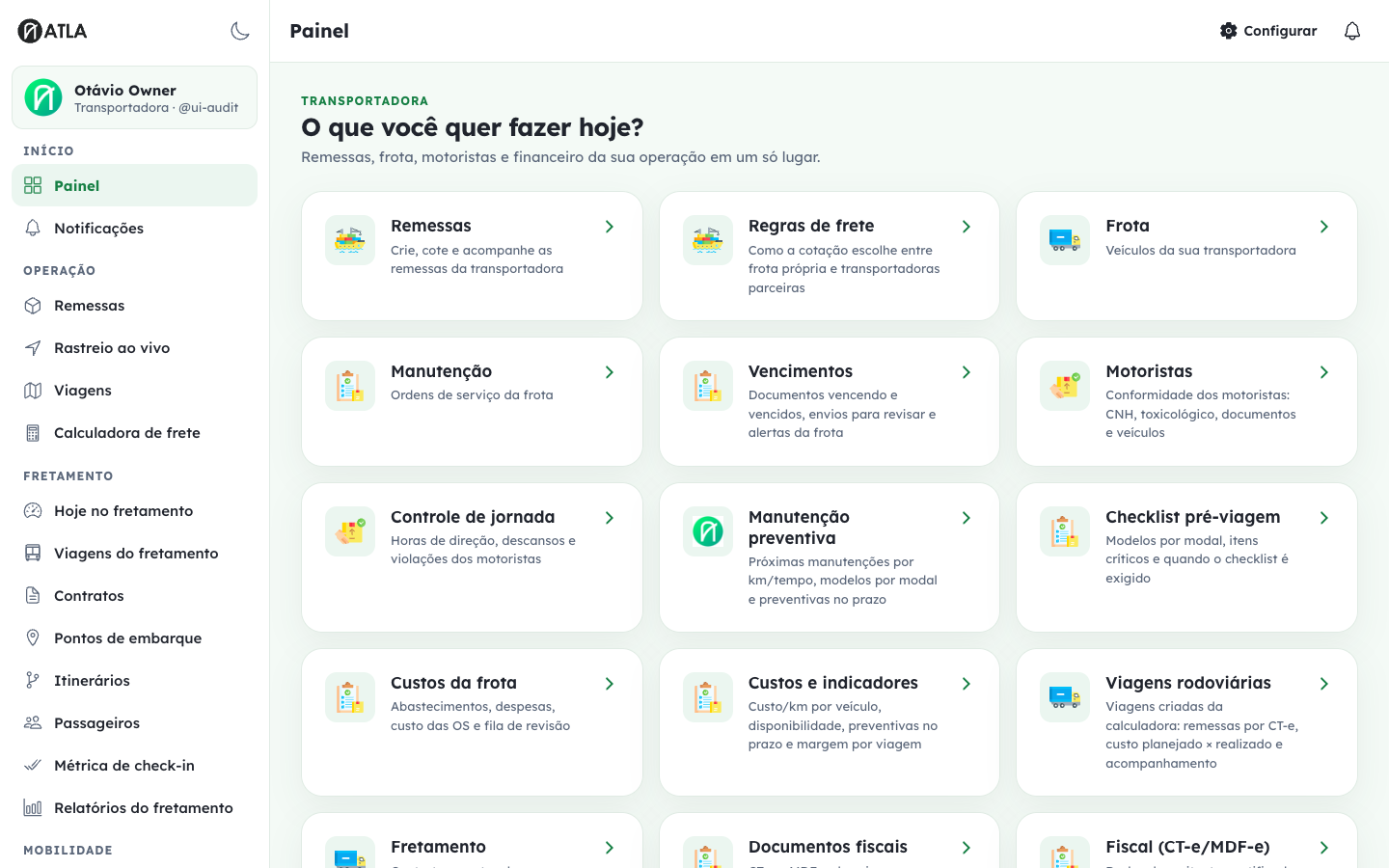Open Relatórios do fretamento

click(x=134, y=808)
